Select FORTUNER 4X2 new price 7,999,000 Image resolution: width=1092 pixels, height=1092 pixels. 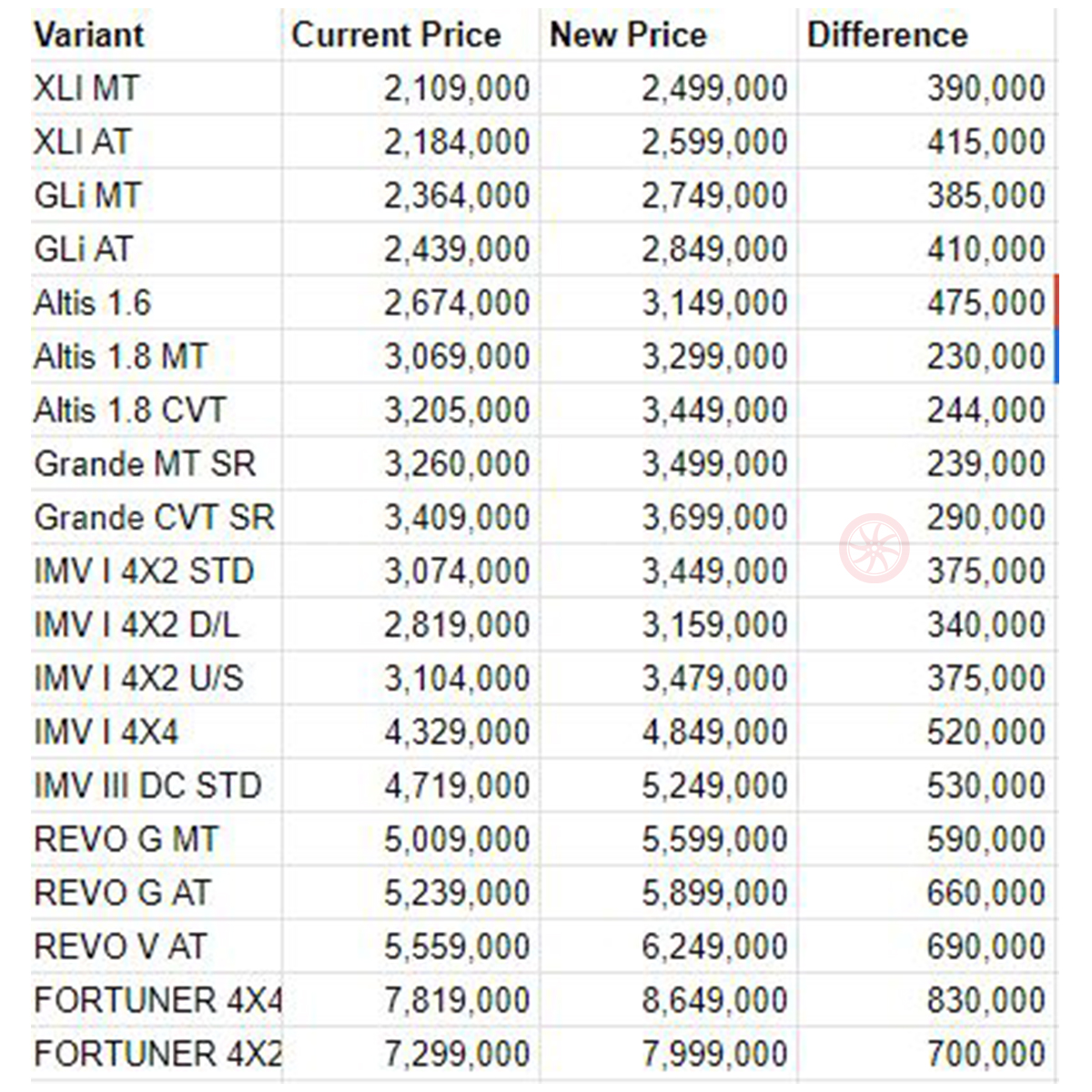669,1055
